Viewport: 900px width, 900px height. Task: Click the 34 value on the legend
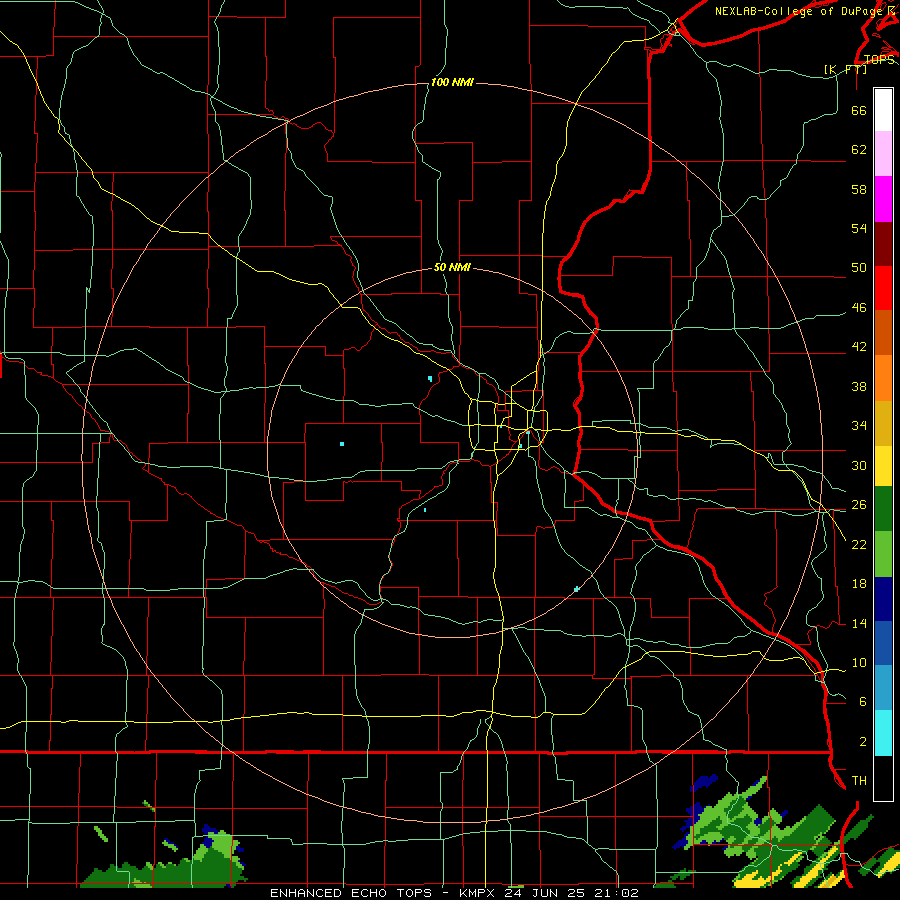coord(859,426)
